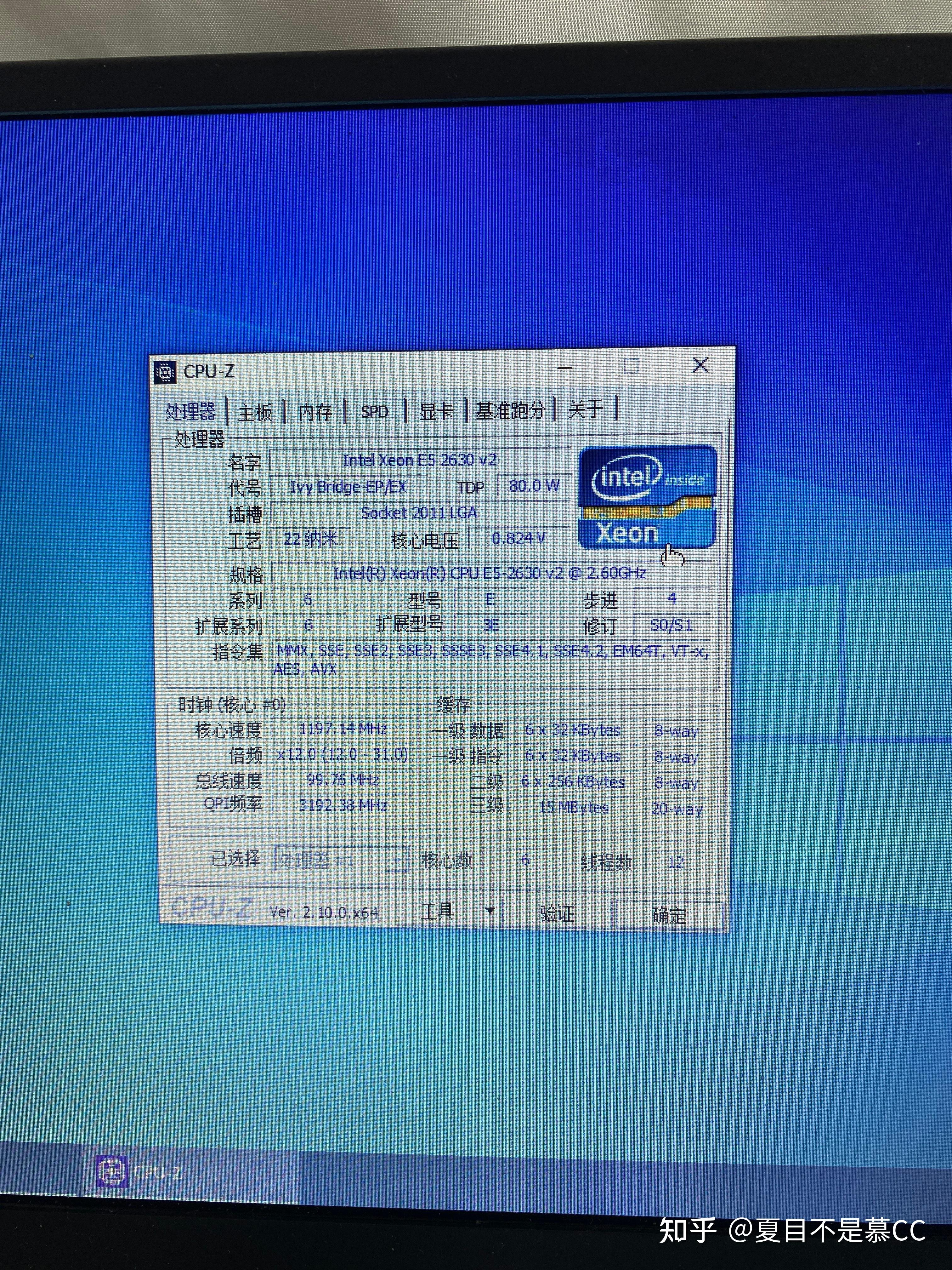Click the TDP value 80.0 W

pyautogui.click(x=534, y=486)
